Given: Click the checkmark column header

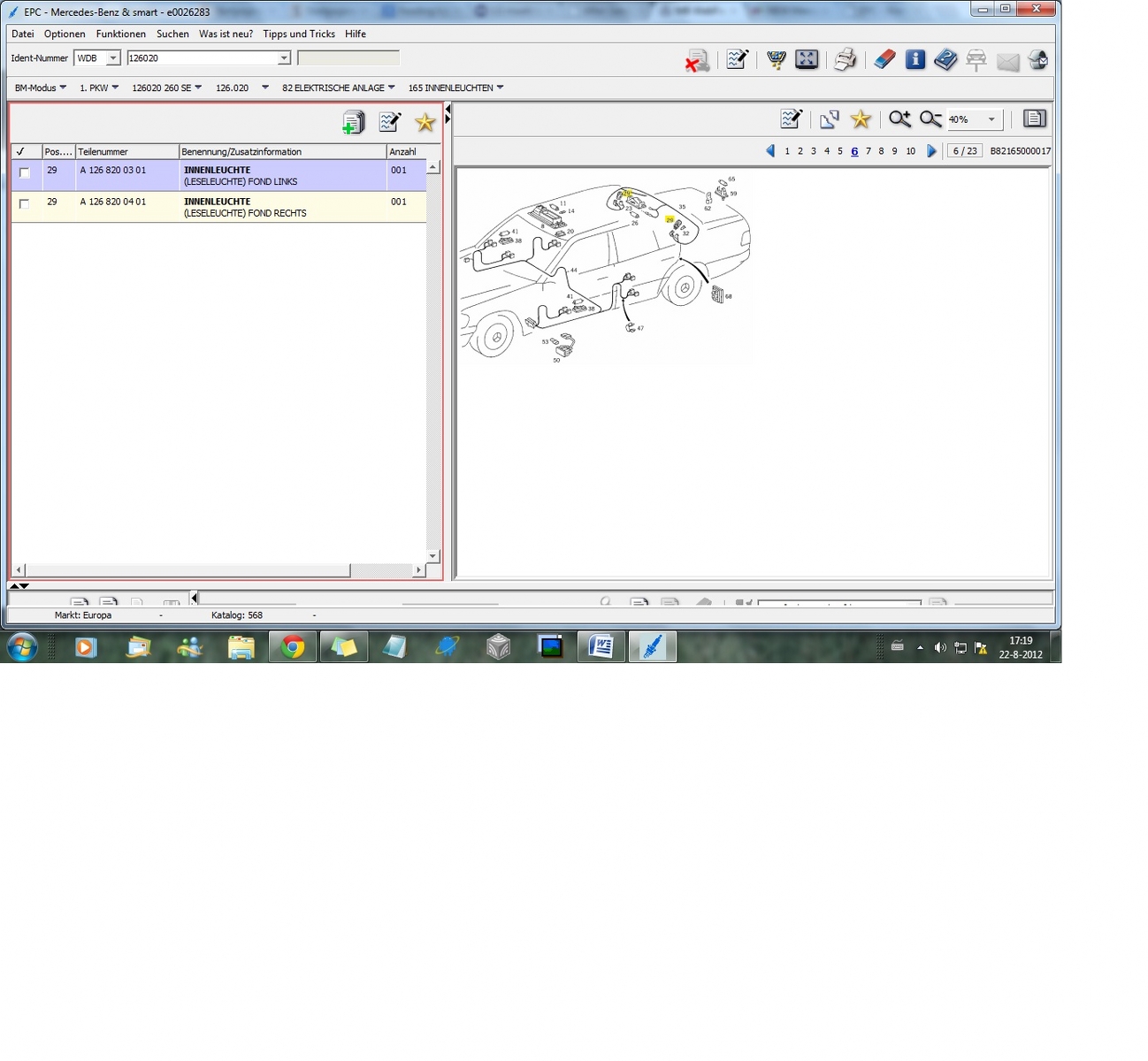Looking at the screenshot, I should 26,151.
